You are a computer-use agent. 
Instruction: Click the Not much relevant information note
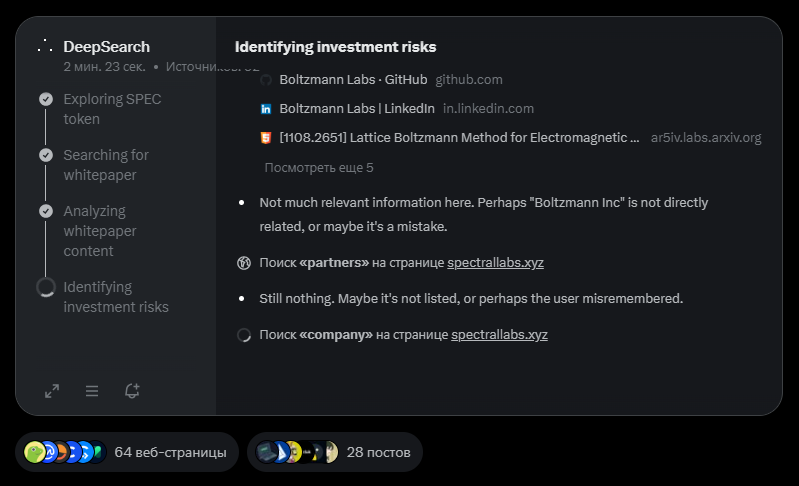coord(484,214)
